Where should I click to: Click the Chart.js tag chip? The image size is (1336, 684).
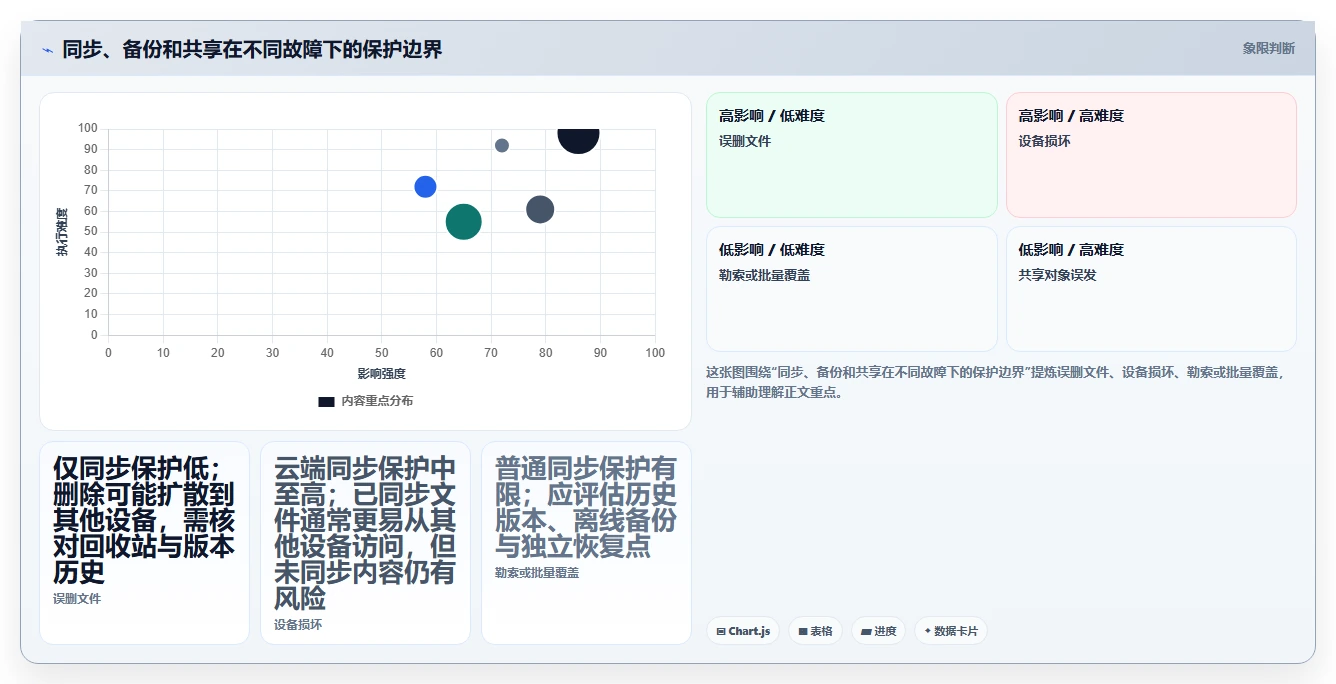[x=743, y=631]
